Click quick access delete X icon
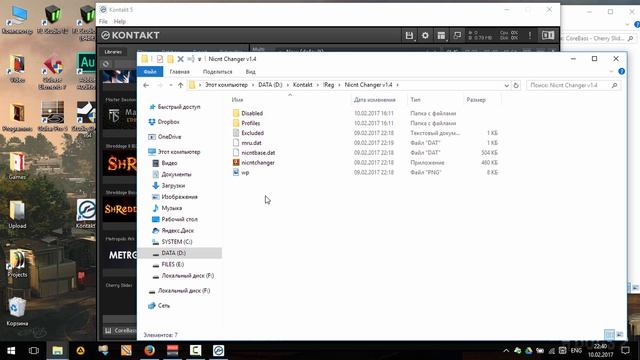Image resolution: width=640 pixels, height=360 pixels. [180, 59]
